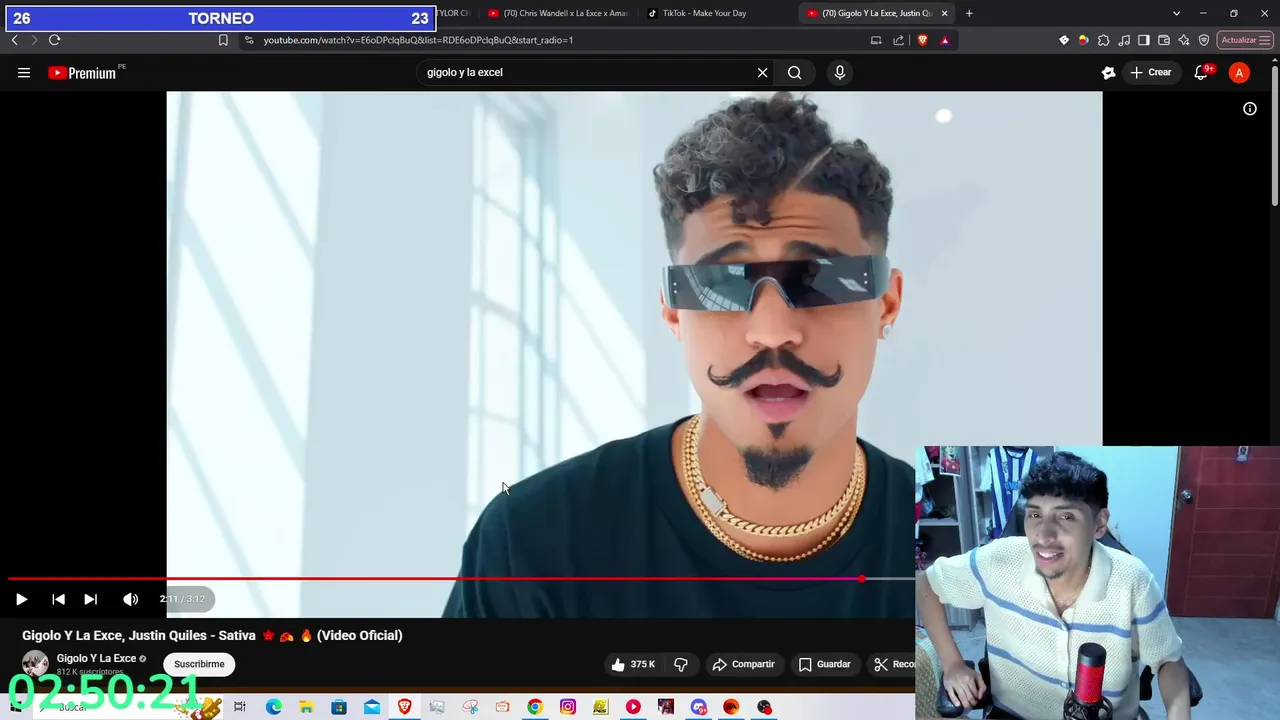The width and height of the screenshot is (1280, 720).
Task: Open Brave Rewards triangle icon
Action: (x=945, y=40)
